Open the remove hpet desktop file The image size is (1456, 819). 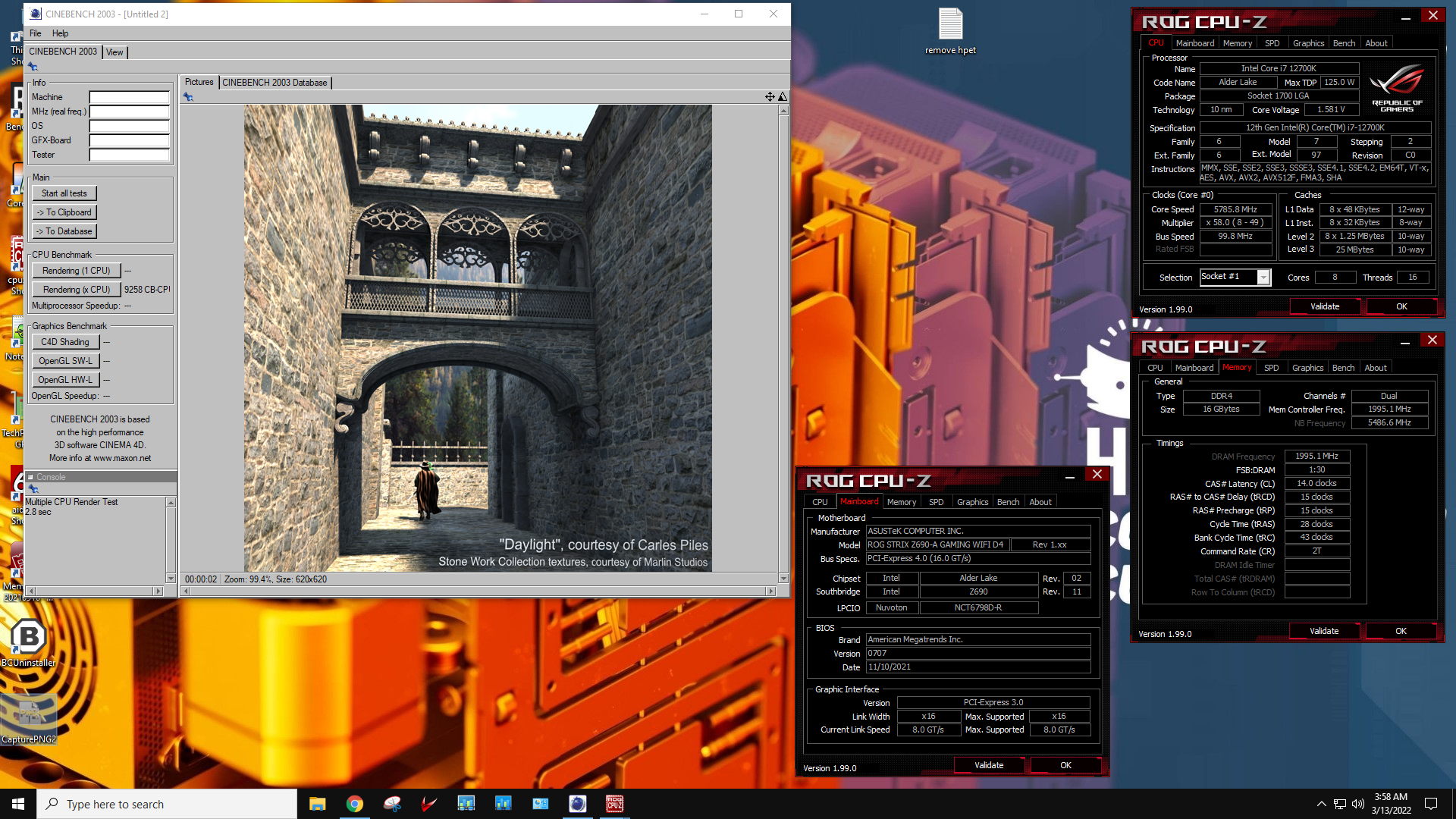click(x=950, y=31)
